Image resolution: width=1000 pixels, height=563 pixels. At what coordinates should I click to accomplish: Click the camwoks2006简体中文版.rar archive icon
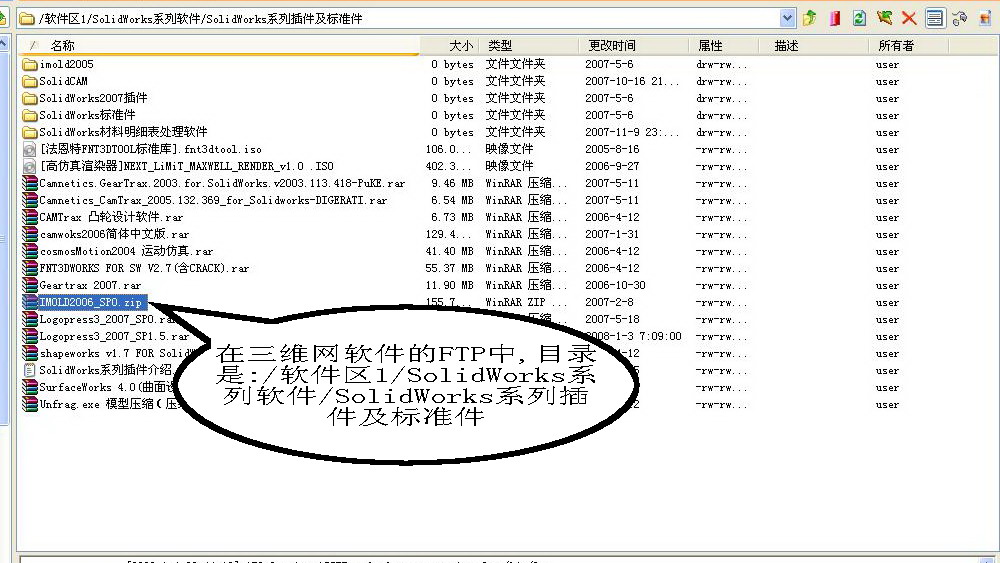tap(29, 235)
